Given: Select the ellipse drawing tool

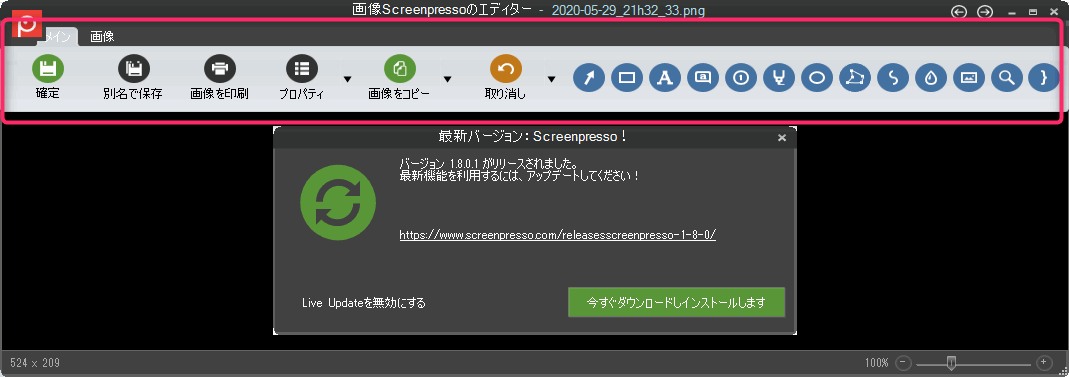Looking at the screenshot, I should pyautogui.click(x=817, y=78).
